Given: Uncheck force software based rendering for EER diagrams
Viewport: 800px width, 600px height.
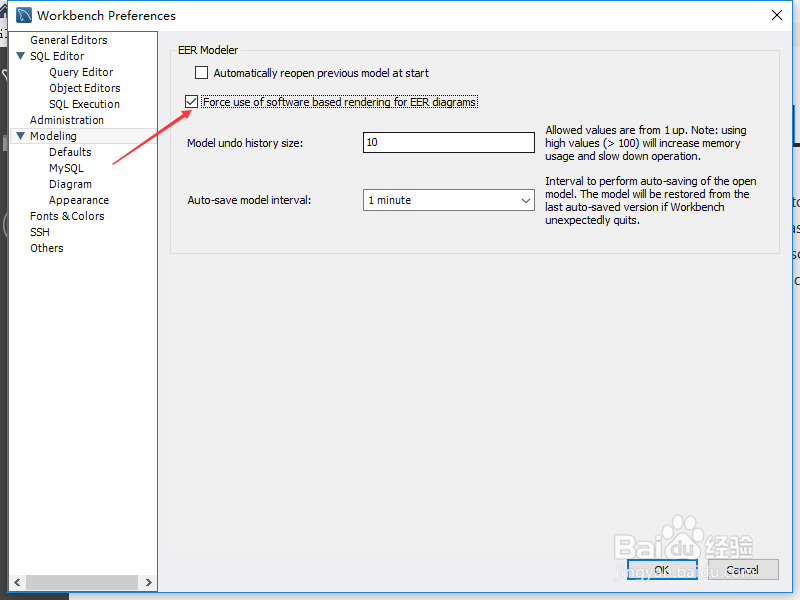Looking at the screenshot, I should [x=191, y=102].
